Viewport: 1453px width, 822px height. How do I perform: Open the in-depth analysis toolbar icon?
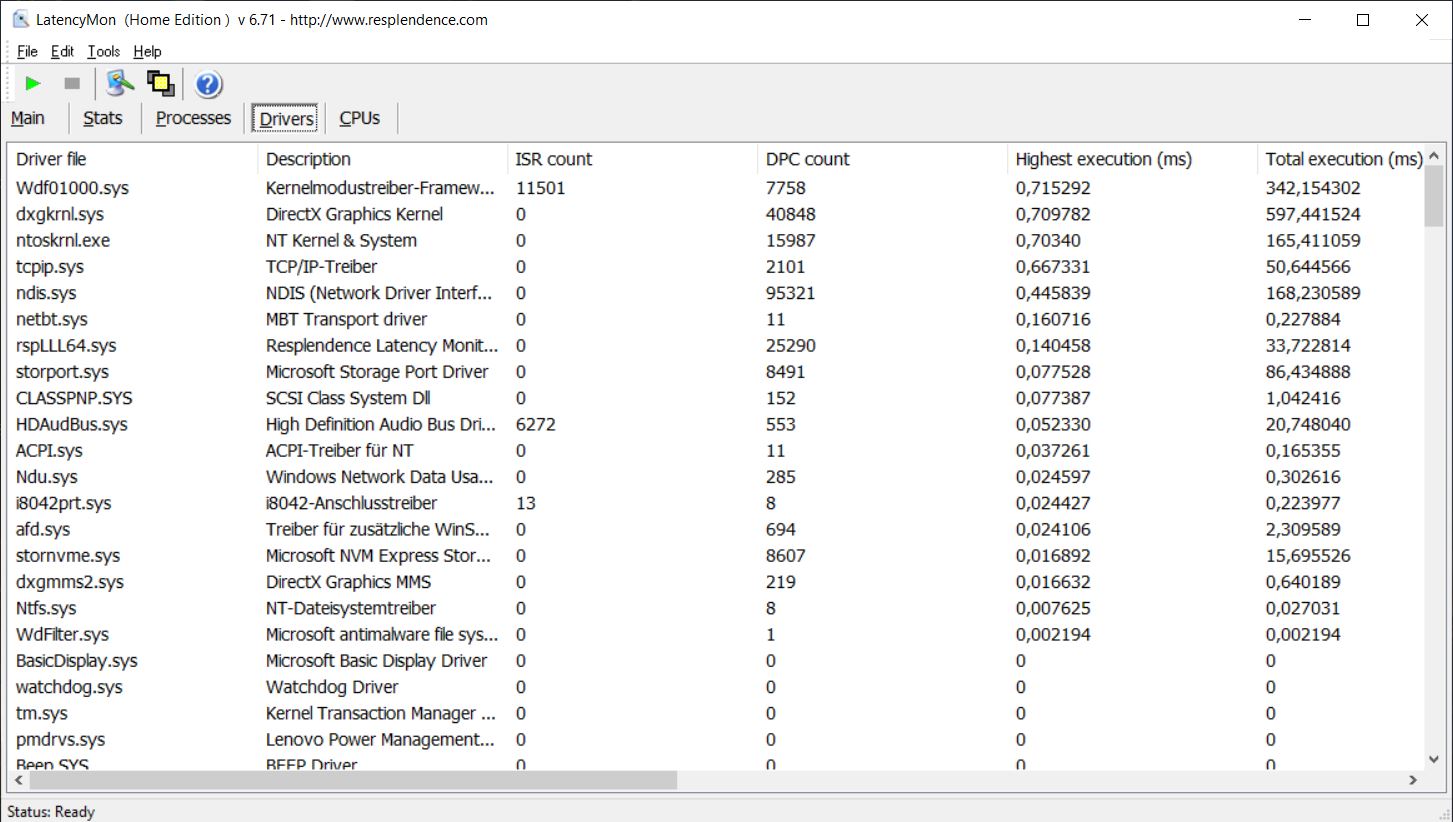click(120, 84)
